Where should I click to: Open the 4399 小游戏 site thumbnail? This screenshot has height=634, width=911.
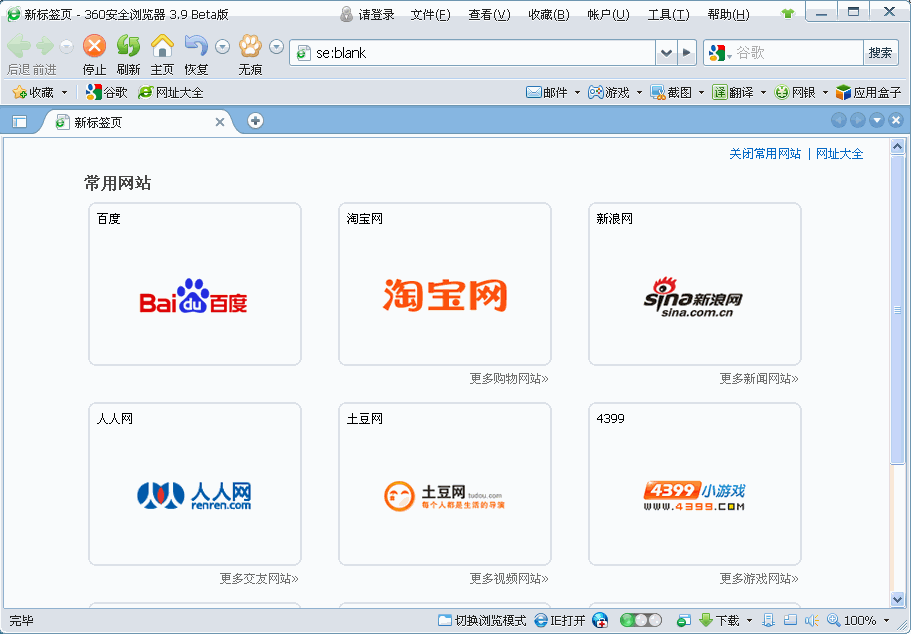pyautogui.click(x=695, y=484)
